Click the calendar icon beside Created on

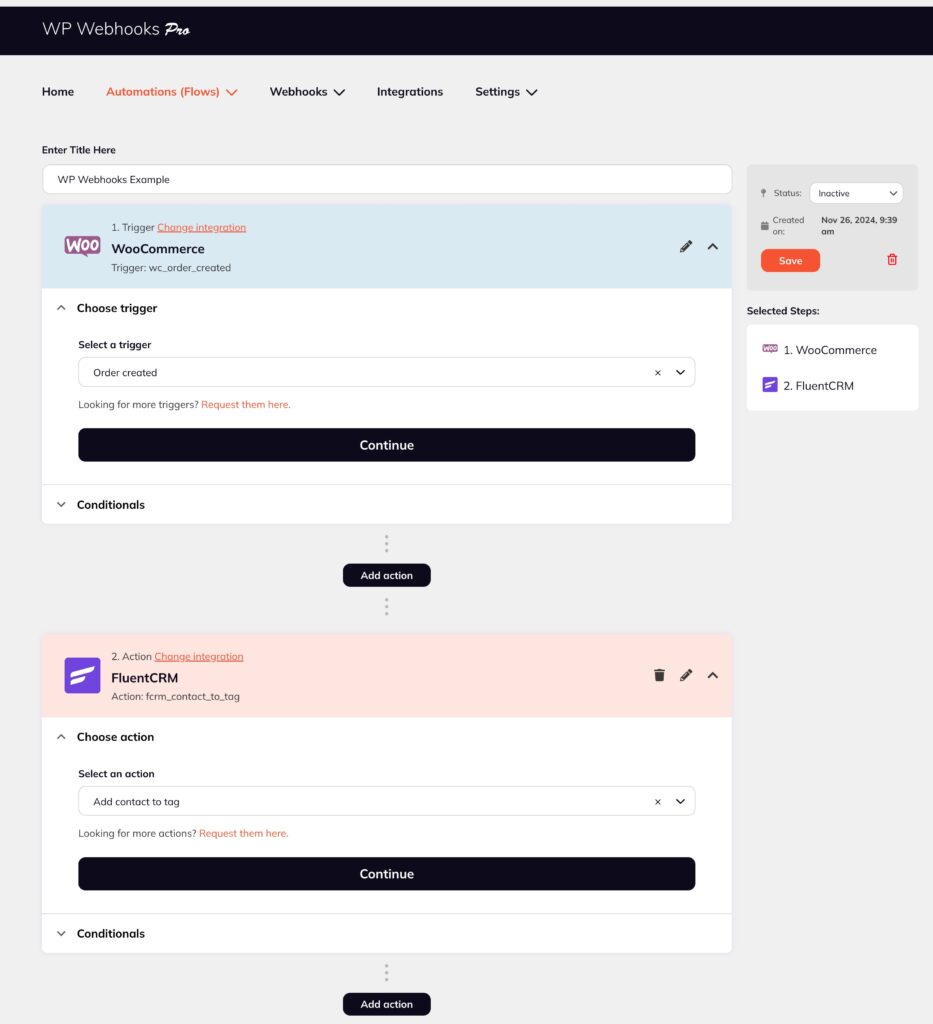coord(765,226)
